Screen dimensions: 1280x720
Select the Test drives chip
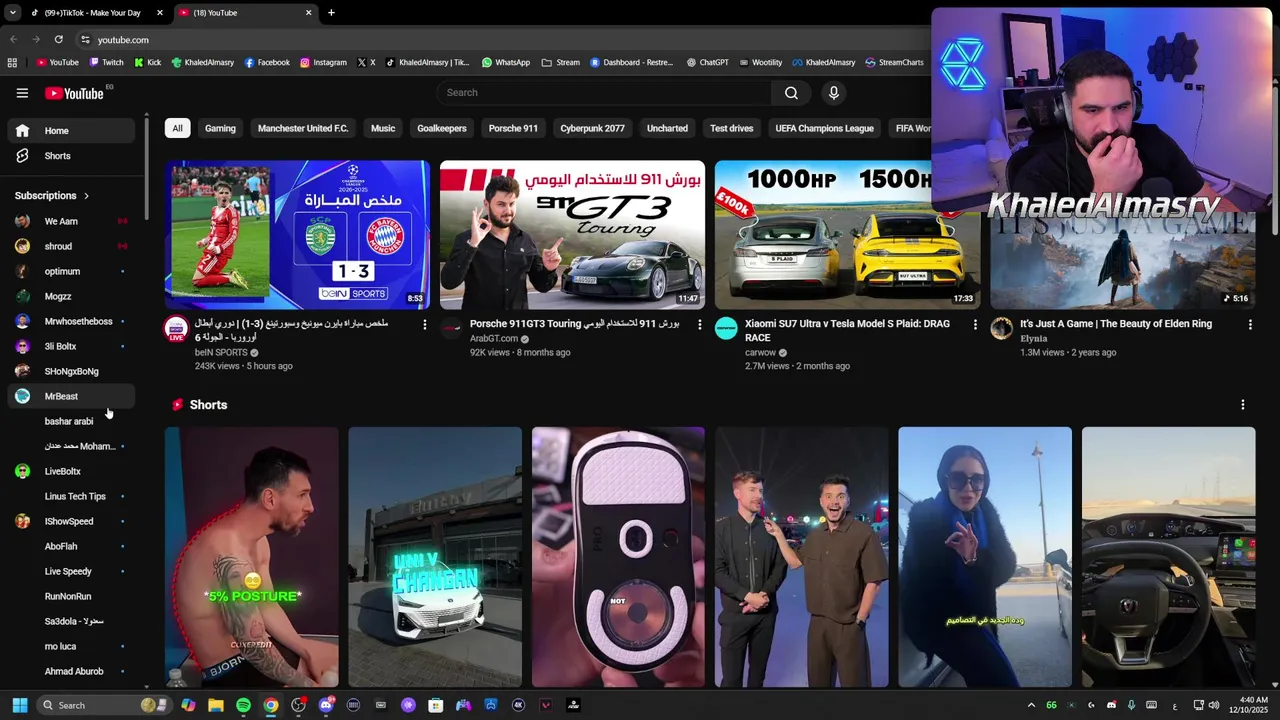tap(732, 128)
